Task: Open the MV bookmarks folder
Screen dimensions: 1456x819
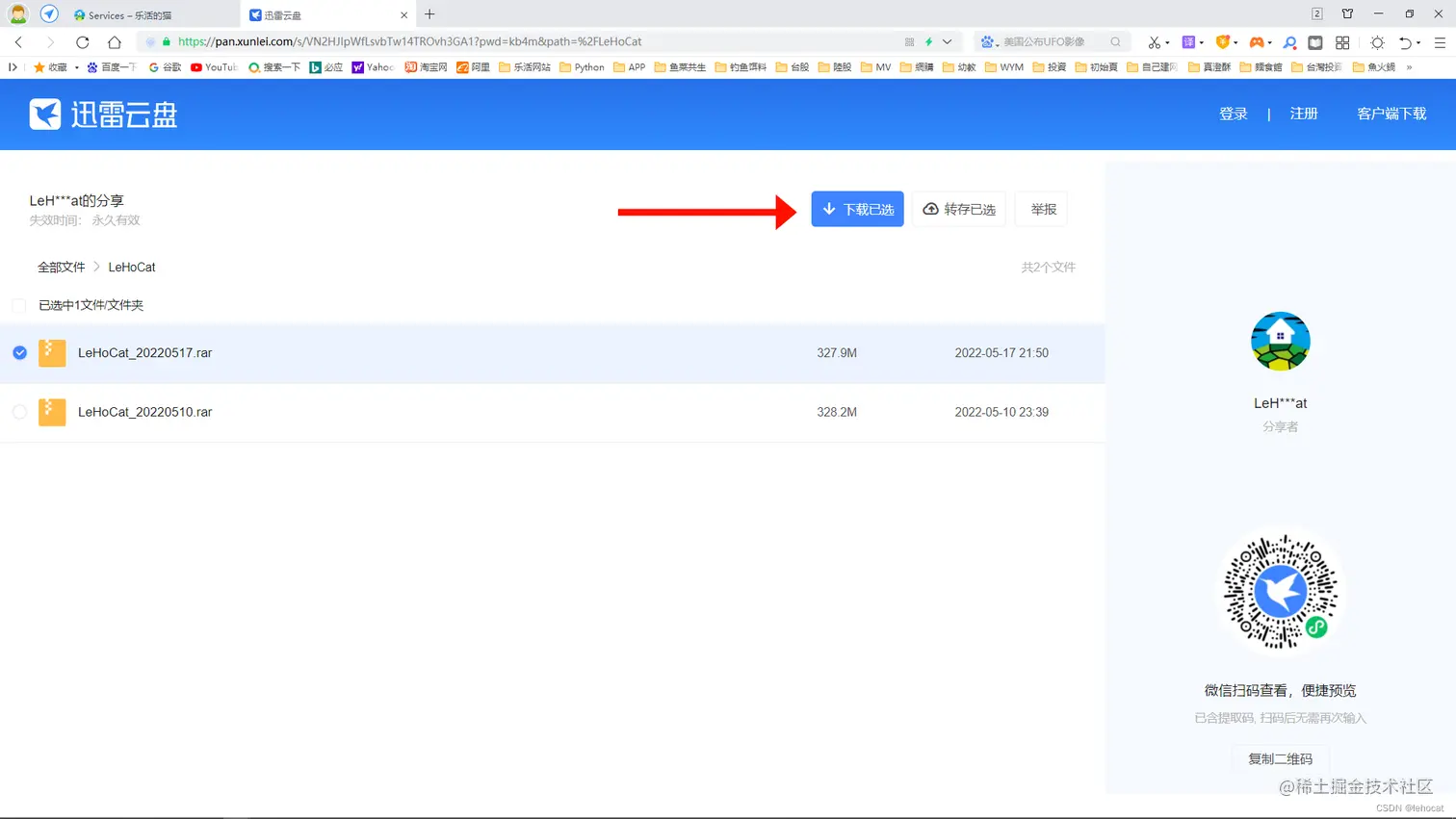Action: tap(875, 67)
